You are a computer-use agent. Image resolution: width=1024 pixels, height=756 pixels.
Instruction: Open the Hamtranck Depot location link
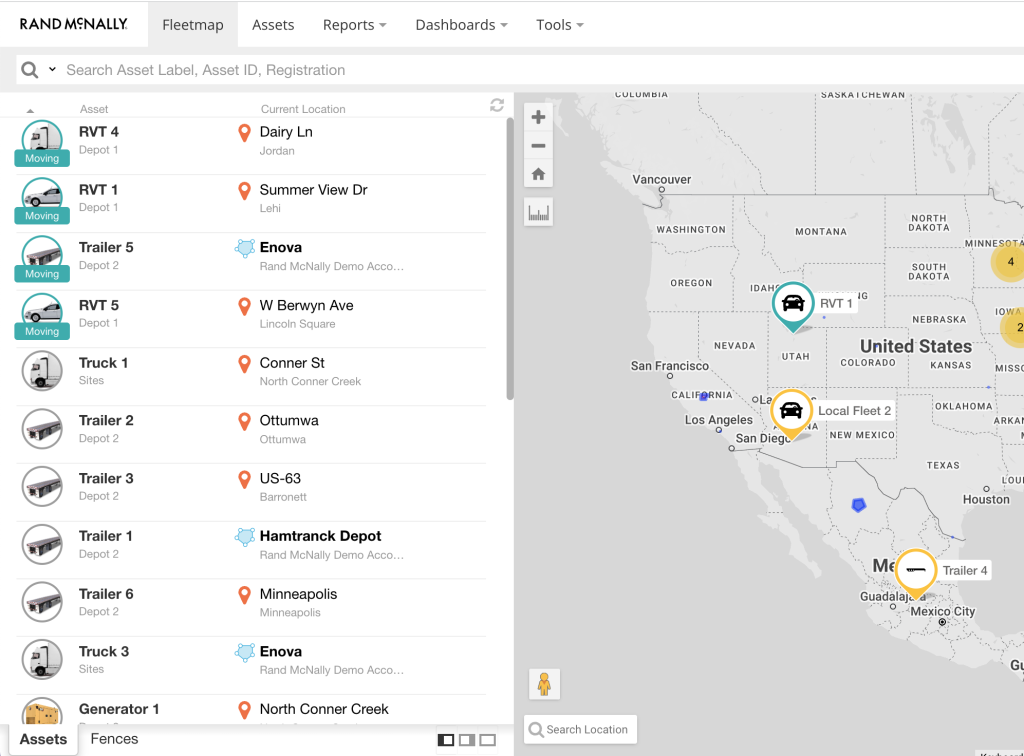click(x=320, y=536)
